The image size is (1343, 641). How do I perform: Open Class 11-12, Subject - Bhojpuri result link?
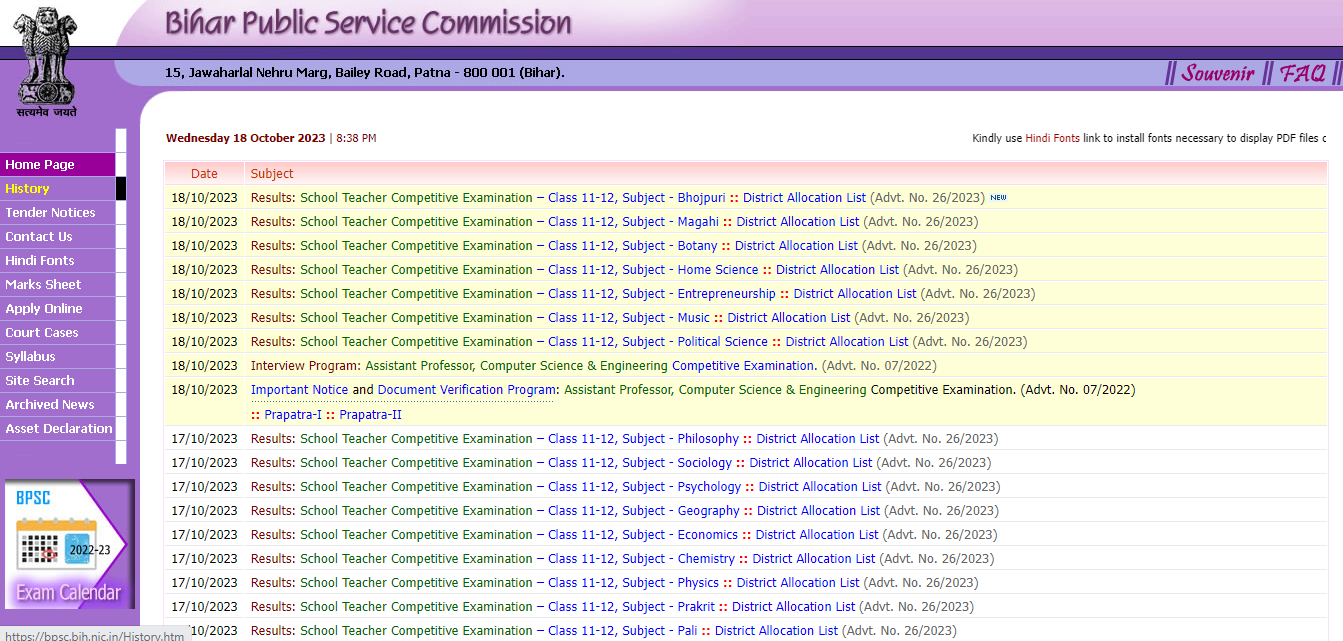click(637, 198)
